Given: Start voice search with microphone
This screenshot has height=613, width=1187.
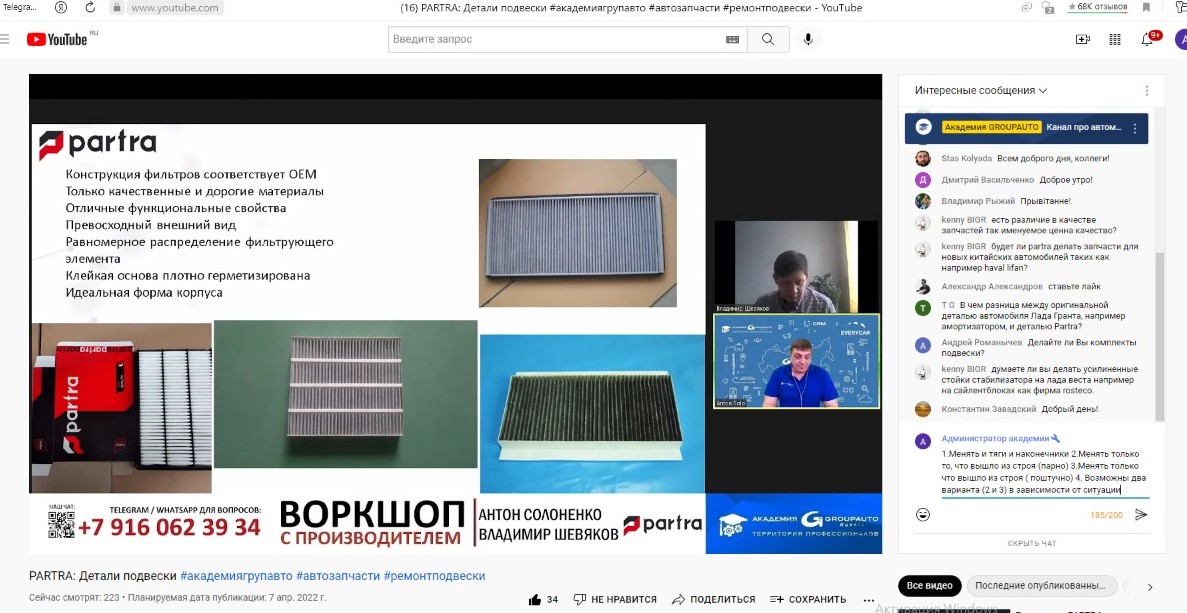Looking at the screenshot, I should click(x=808, y=39).
